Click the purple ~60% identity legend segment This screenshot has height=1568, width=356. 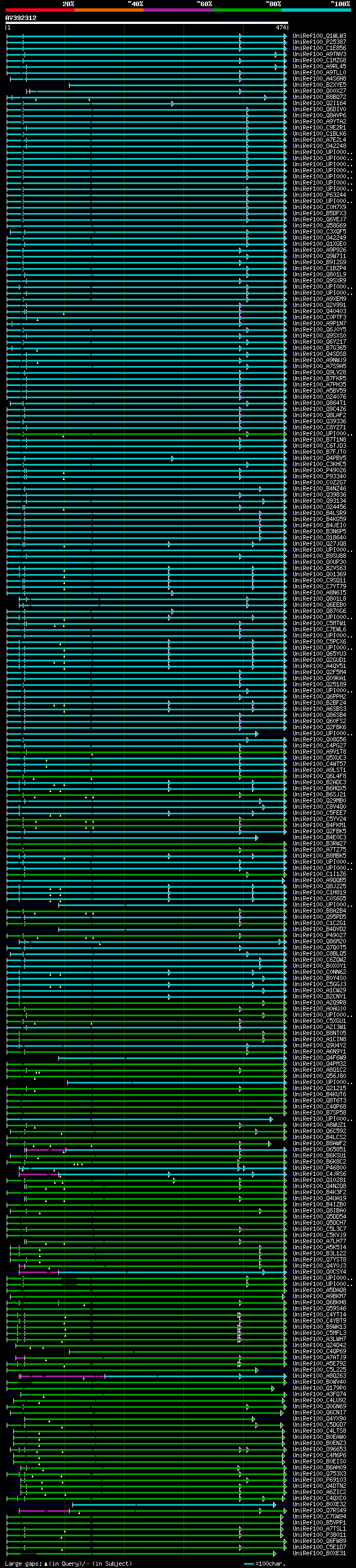[179, 10]
